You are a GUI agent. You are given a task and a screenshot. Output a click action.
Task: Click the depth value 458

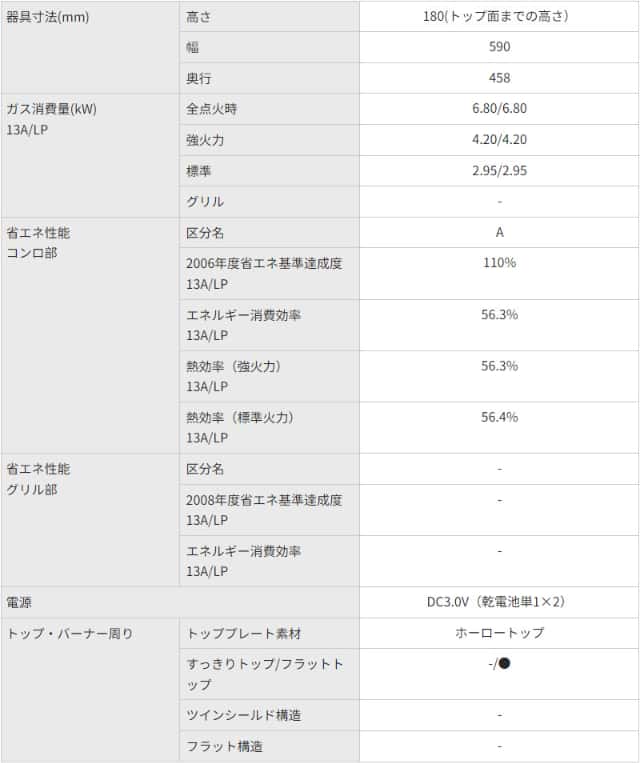499,78
